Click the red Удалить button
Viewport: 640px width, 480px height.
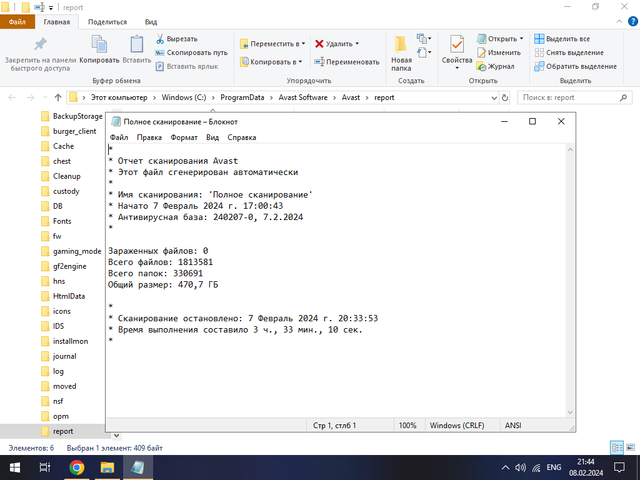tap(337, 44)
